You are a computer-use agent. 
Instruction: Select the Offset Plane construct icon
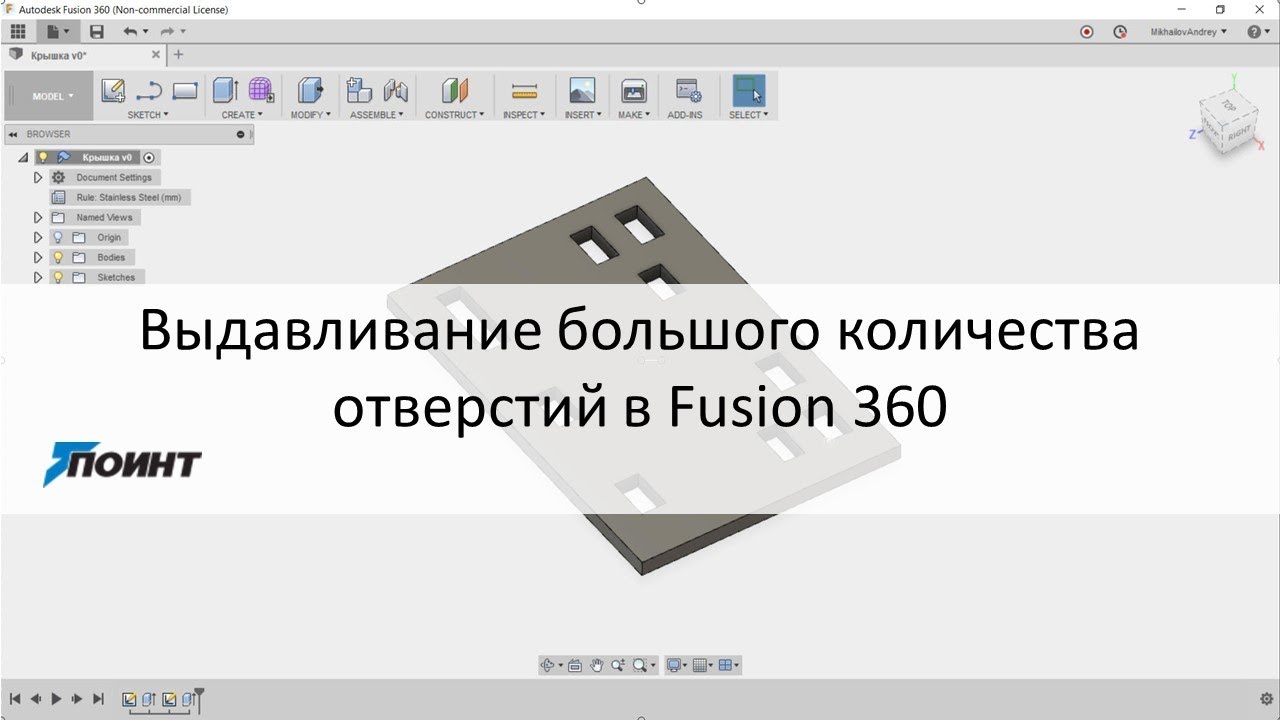coord(455,91)
